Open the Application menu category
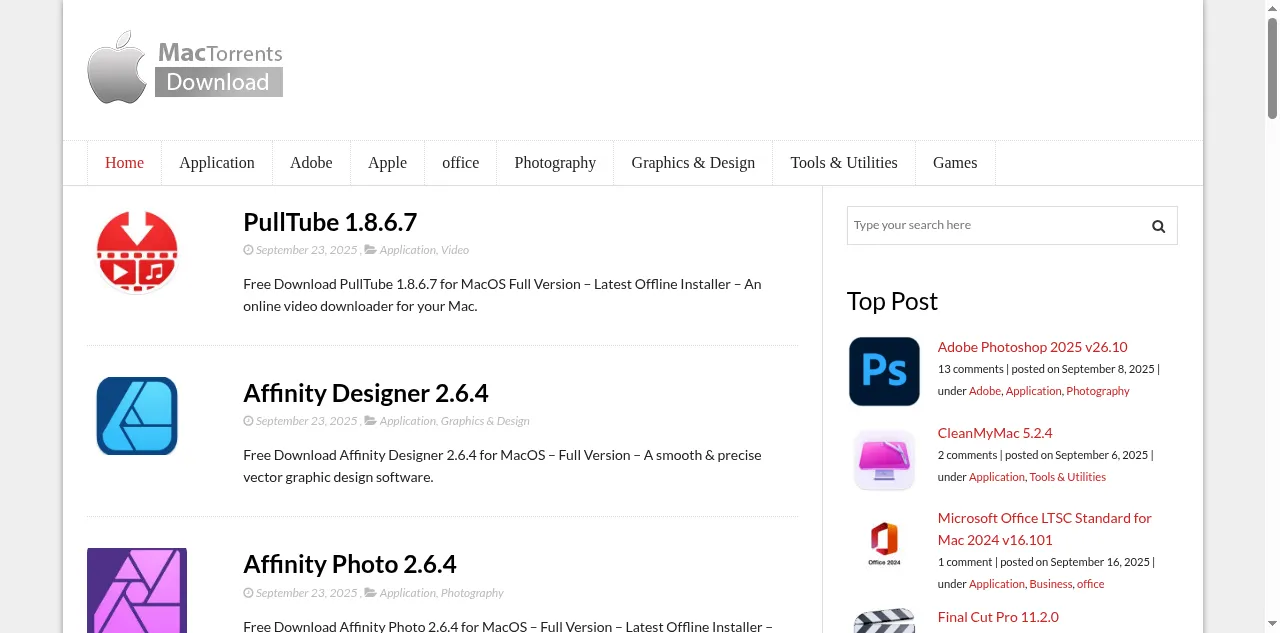Viewport: 1280px width, 633px height. point(217,163)
